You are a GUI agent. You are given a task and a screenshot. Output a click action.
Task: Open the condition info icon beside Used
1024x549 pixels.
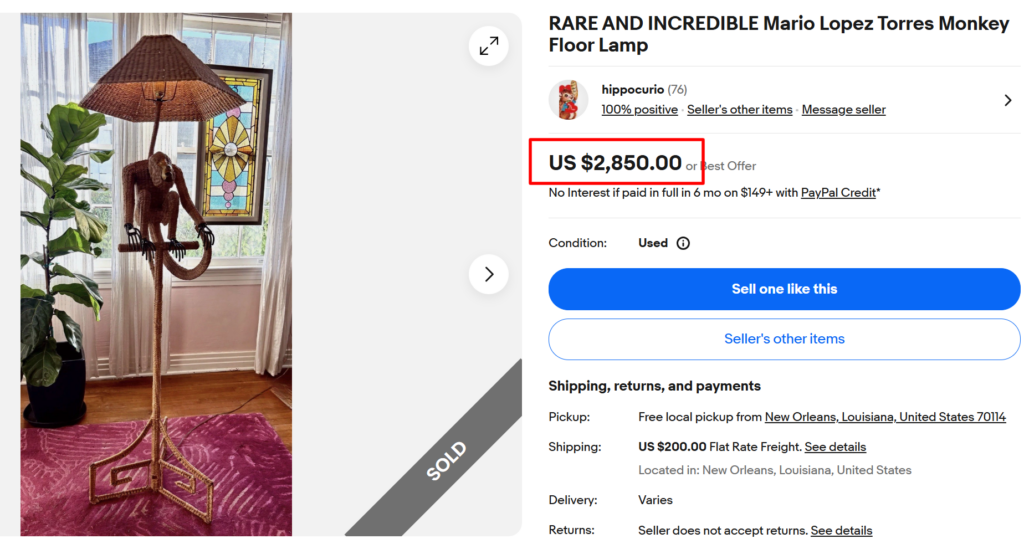(x=683, y=243)
